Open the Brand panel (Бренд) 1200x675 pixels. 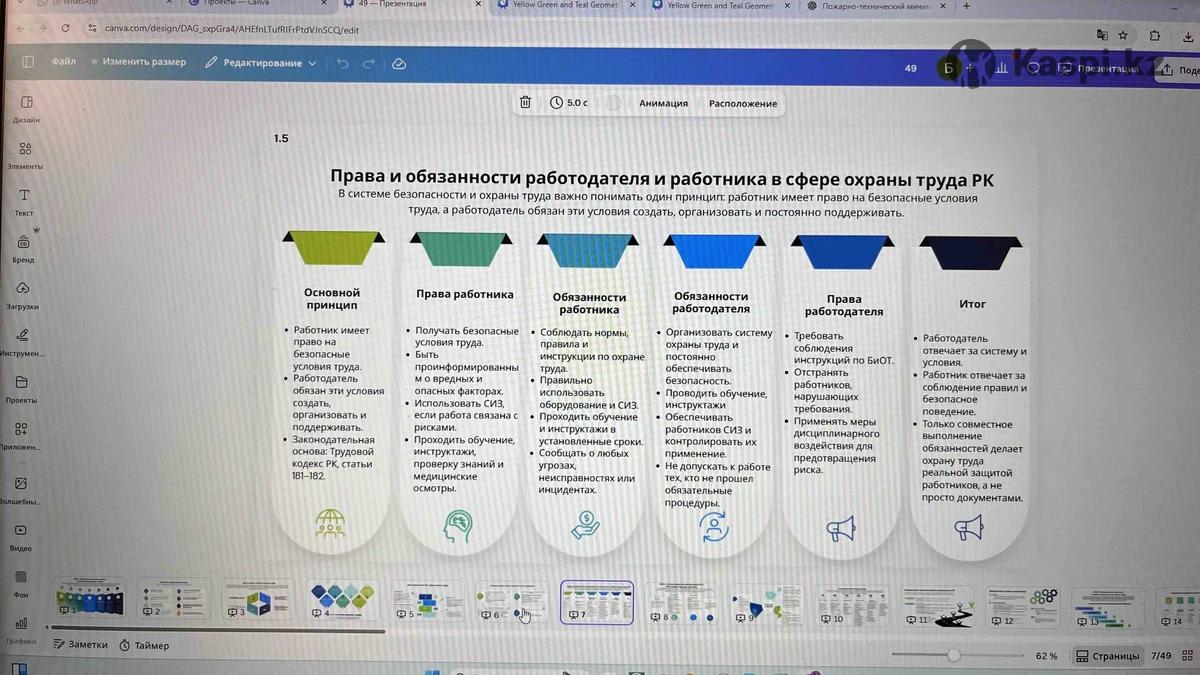pos(24,246)
